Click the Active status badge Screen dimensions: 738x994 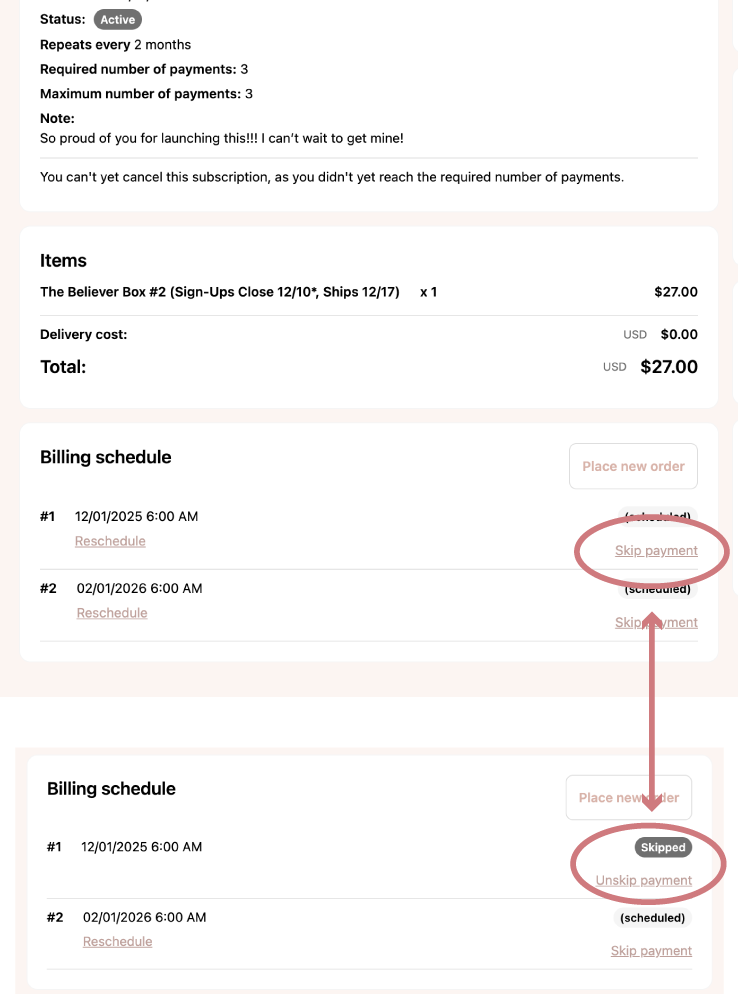(x=118, y=19)
